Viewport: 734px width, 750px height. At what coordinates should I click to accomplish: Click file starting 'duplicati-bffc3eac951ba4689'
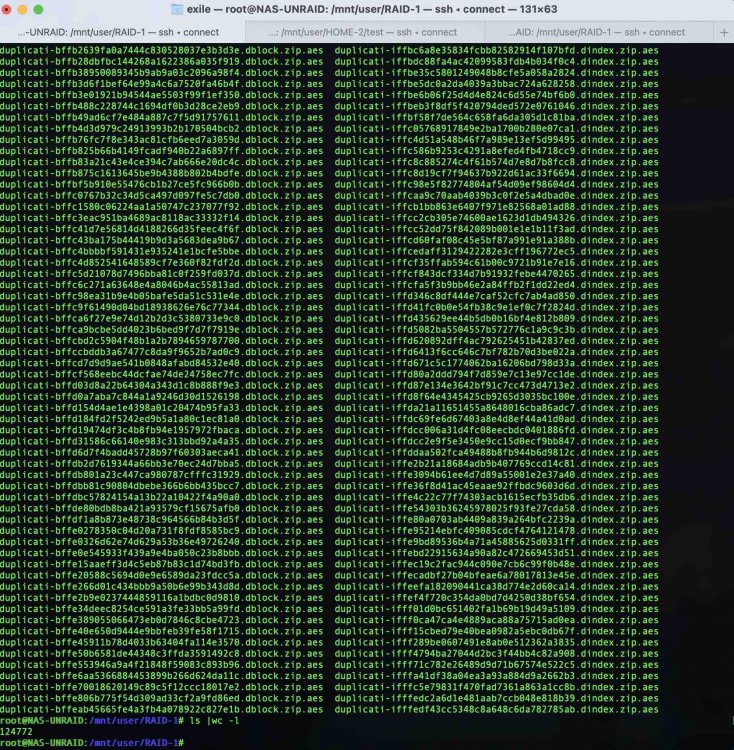[x=162, y=218]
